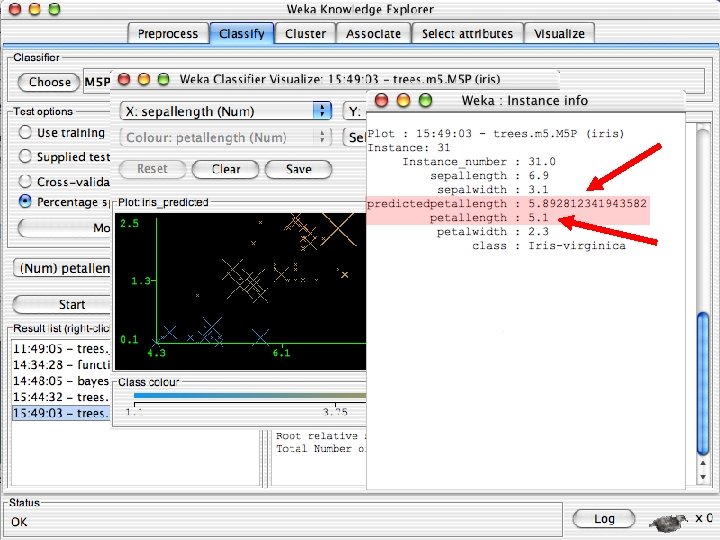Click the Instance info vertical scrollbar thumb
The width and height of the screenshot is (720, 540).
coord(703,383)
